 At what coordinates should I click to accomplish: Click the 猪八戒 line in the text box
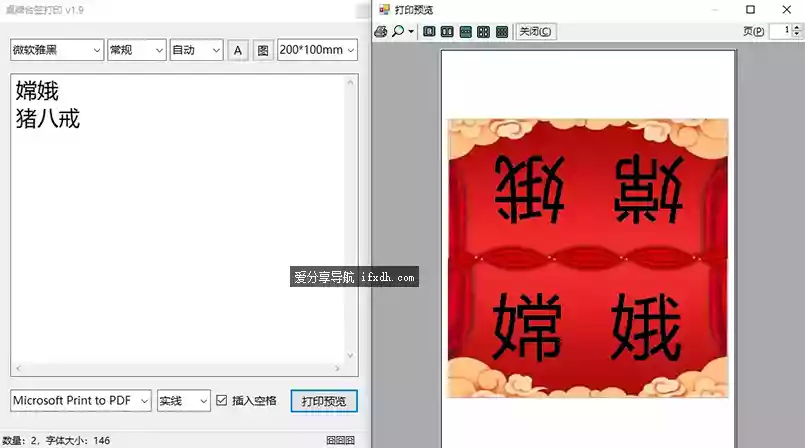[48, 119]
